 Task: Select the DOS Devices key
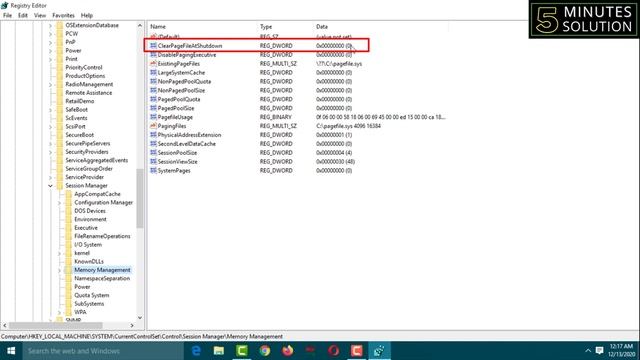click(90, 211)
